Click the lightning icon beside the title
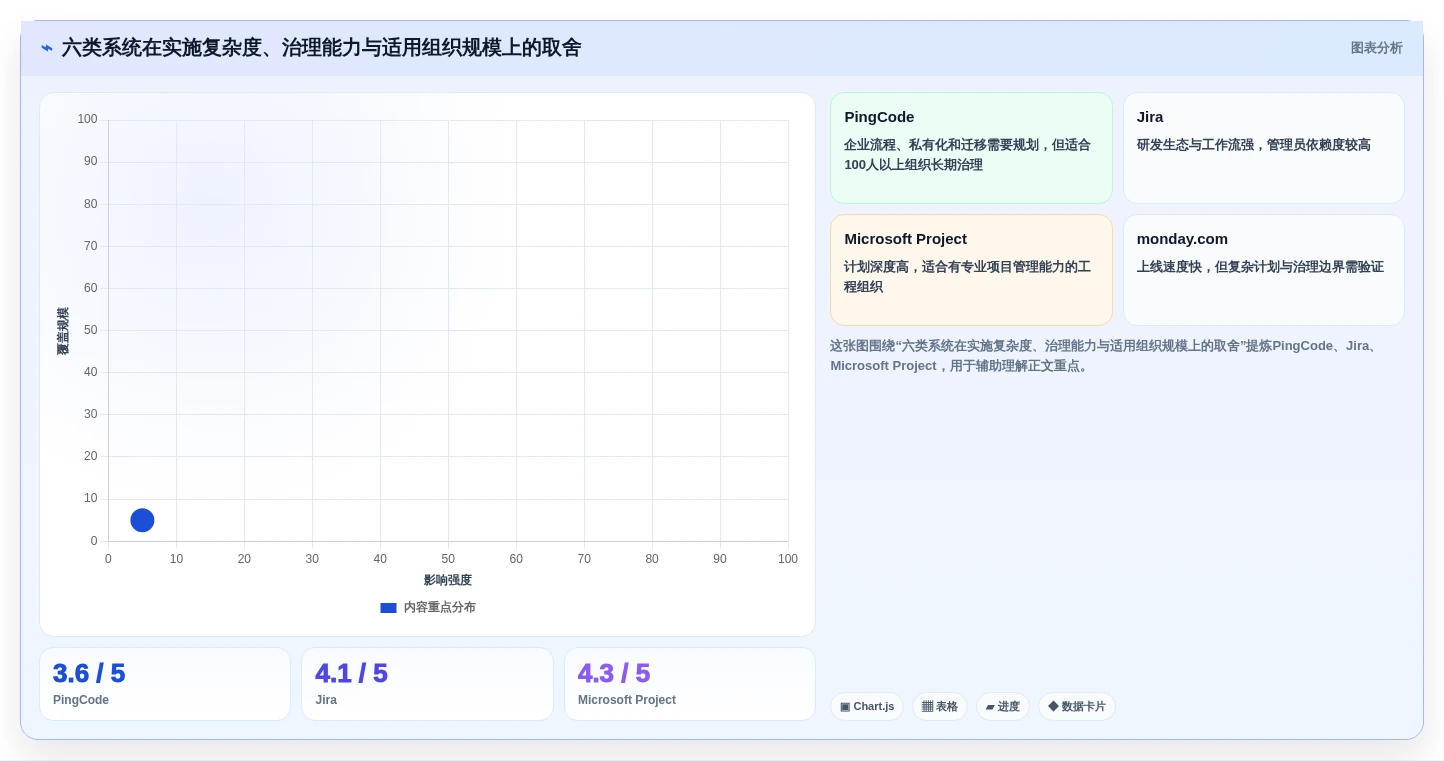 coord(47,48)
